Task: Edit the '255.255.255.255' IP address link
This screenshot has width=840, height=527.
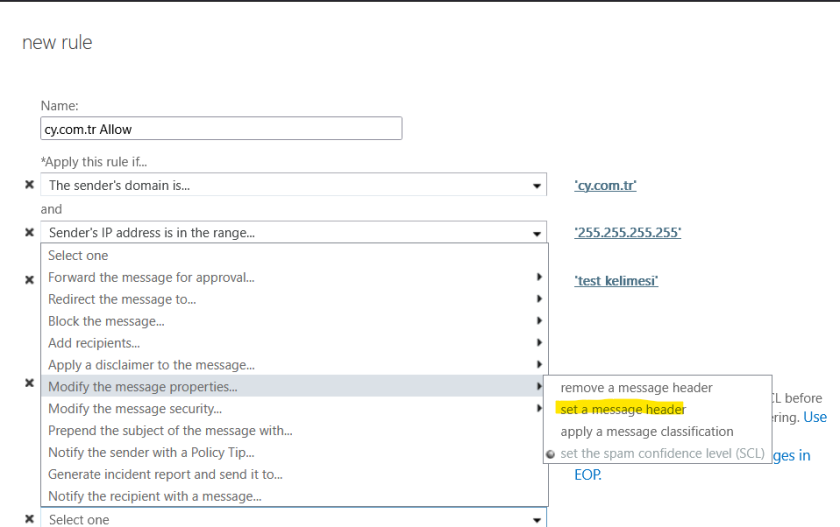Action: (627, 233)
